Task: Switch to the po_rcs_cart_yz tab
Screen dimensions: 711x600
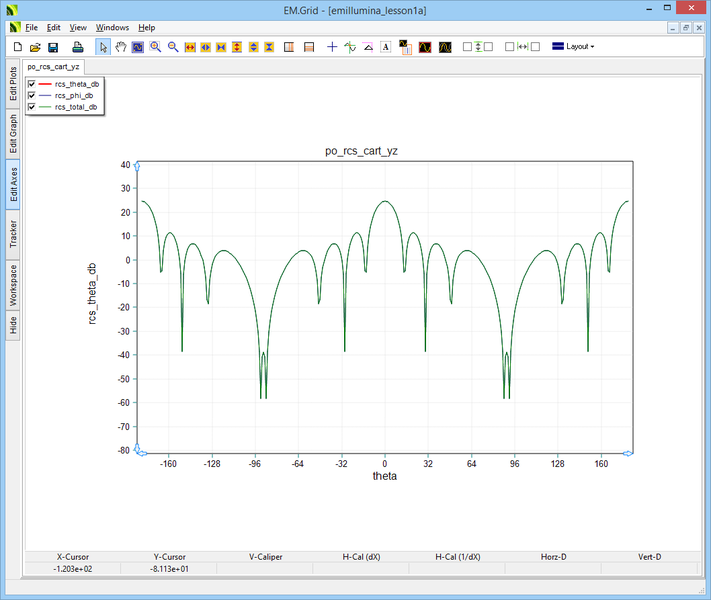Action: click(x=54, y=66)
